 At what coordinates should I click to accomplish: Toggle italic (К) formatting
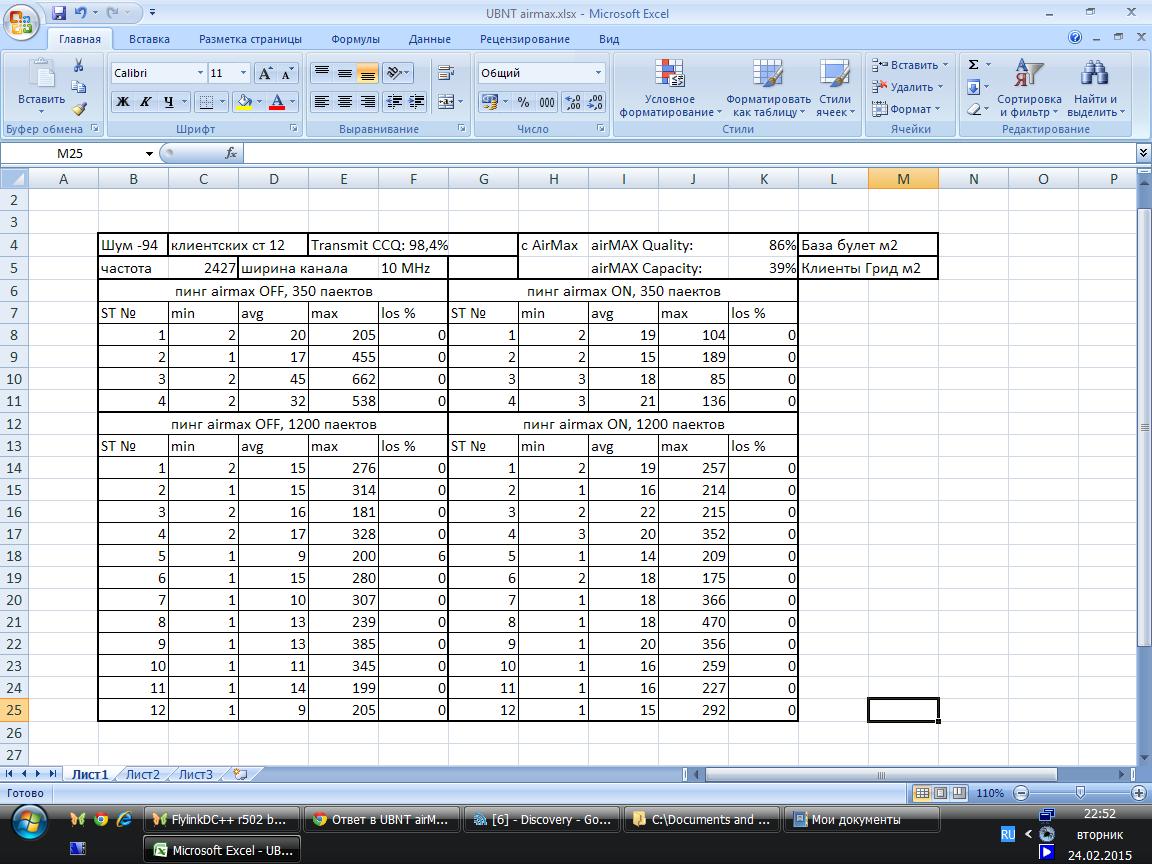[145, 102]
